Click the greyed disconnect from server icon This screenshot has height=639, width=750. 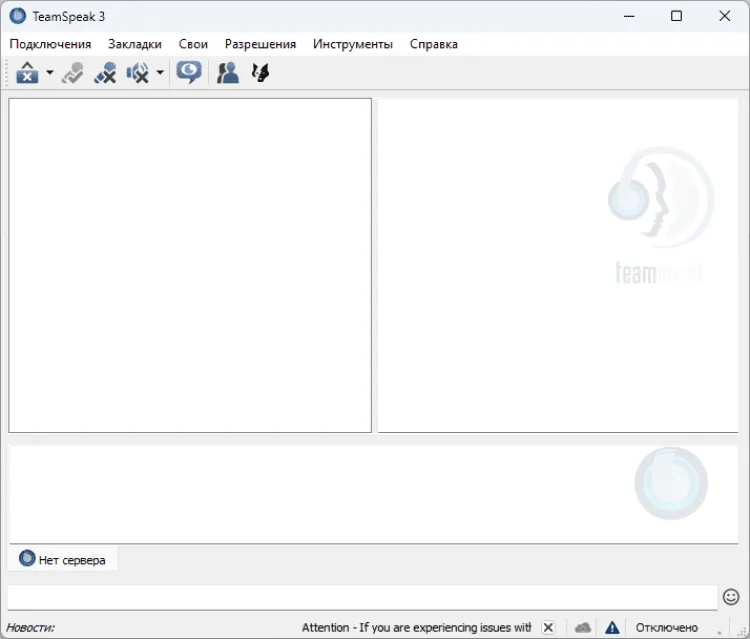point(73,73)
